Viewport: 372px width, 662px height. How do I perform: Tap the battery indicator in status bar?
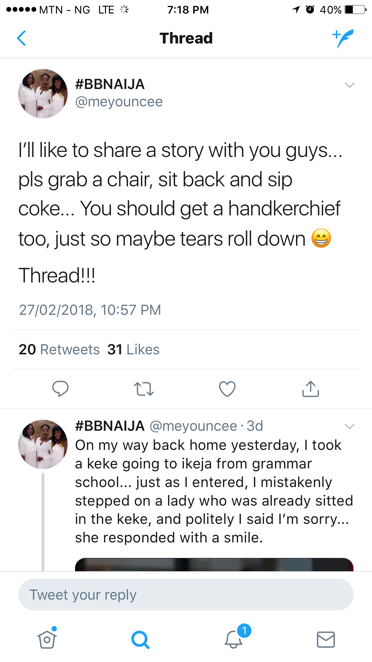click(x=356, y=10)
